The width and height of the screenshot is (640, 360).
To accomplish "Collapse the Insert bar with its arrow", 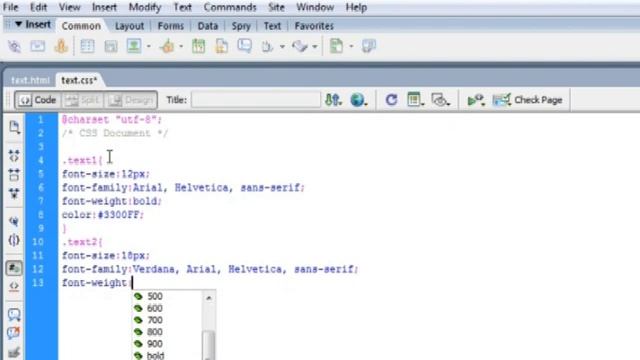I will click(18, 24).
